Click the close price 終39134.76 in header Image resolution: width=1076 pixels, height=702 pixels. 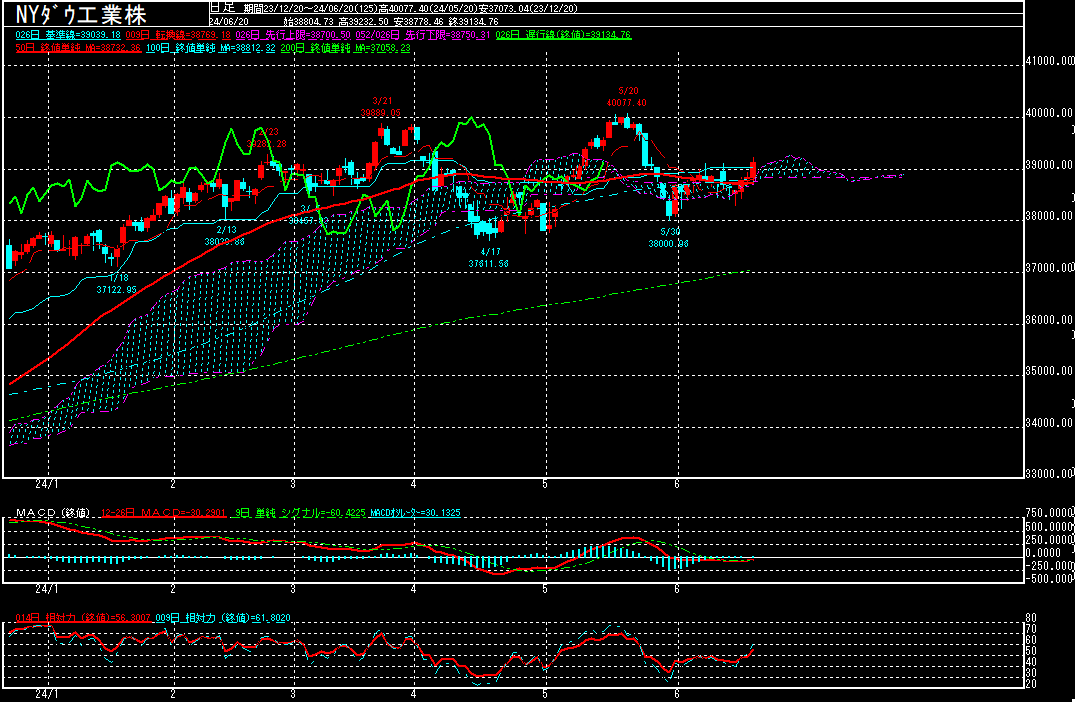(473, 22)
